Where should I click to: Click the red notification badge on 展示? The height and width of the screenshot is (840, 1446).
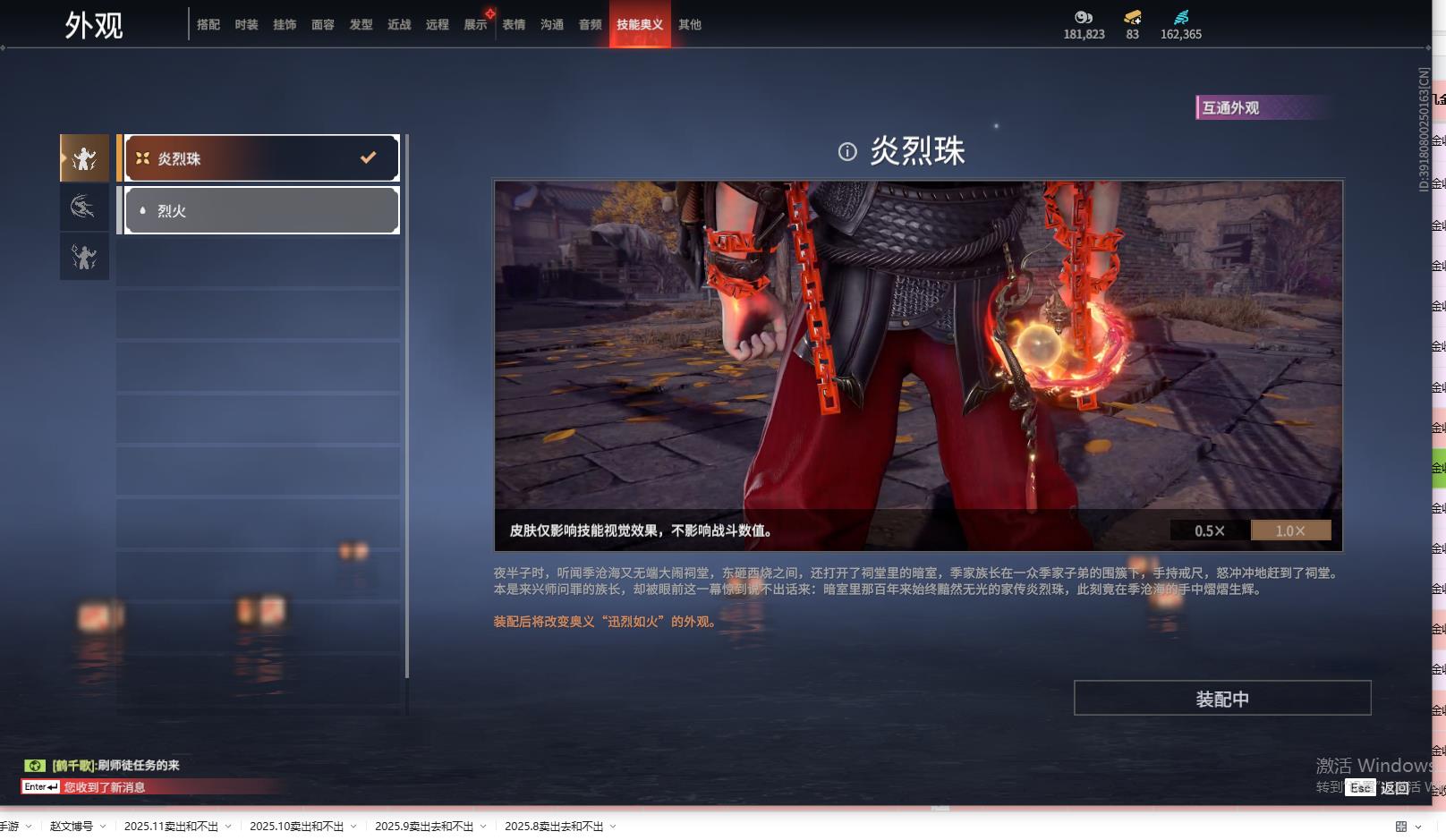pyautogui.click(x=489, y=13)
